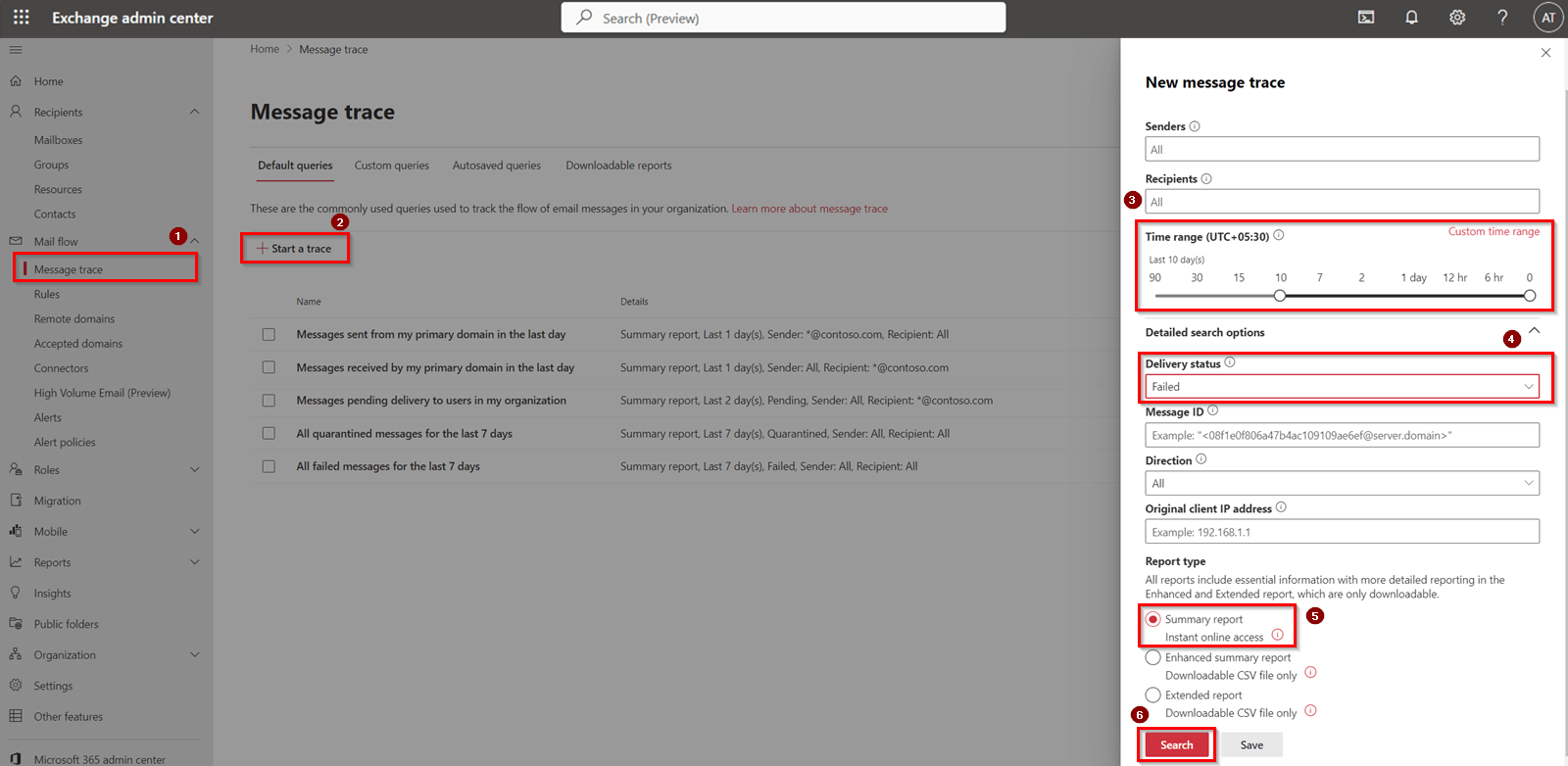This screenshot has height=766, width=1568.
Task: Click the info icon beside Senders
Action: 1195,126
